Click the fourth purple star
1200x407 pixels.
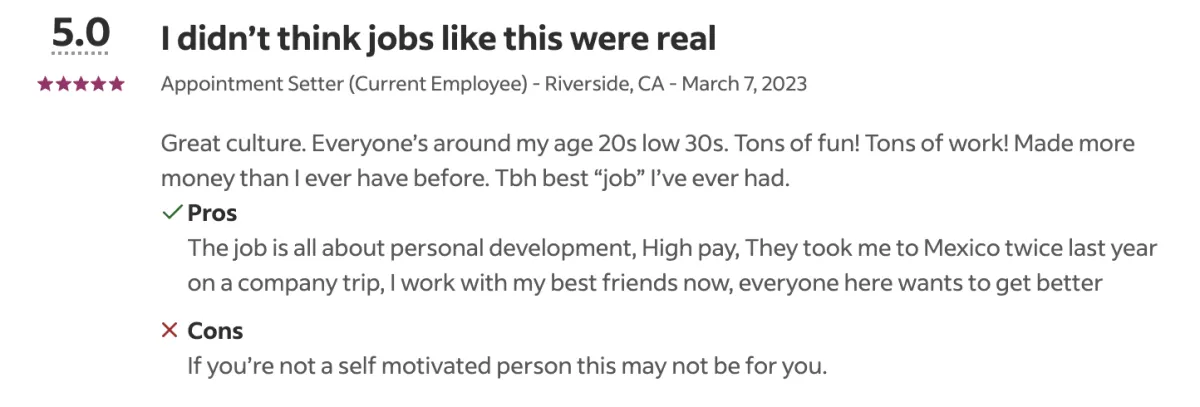(x=99, y=84)
